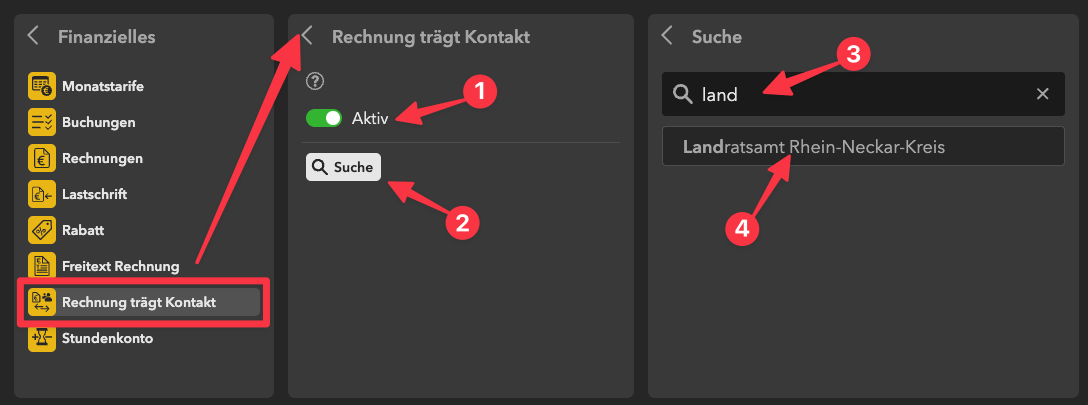Select the Stundenkonto menu entry
Screen dimensions: 1088x405
pos(107,338)
